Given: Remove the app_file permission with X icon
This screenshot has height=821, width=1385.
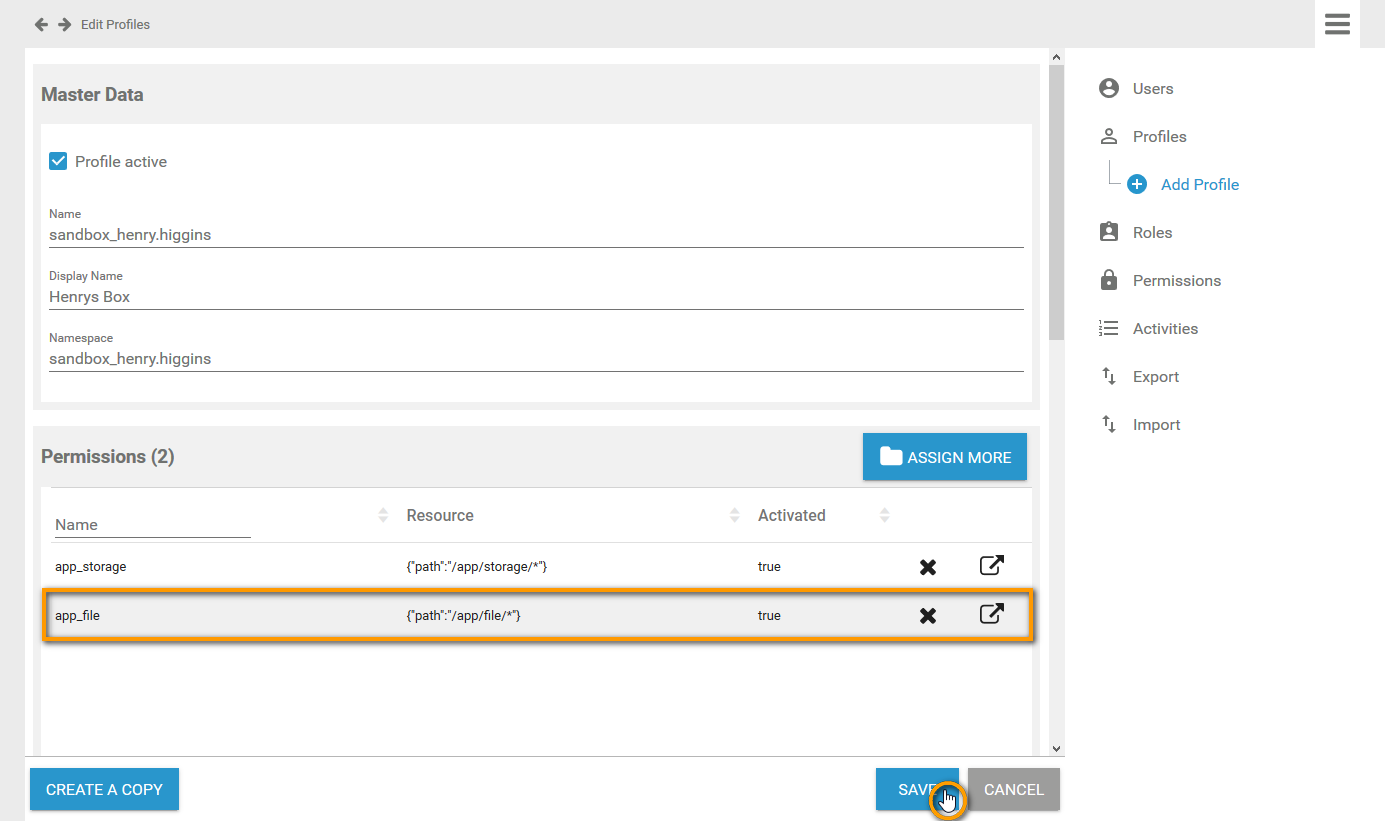Looking at the screenshot, I should click(928, 616).
